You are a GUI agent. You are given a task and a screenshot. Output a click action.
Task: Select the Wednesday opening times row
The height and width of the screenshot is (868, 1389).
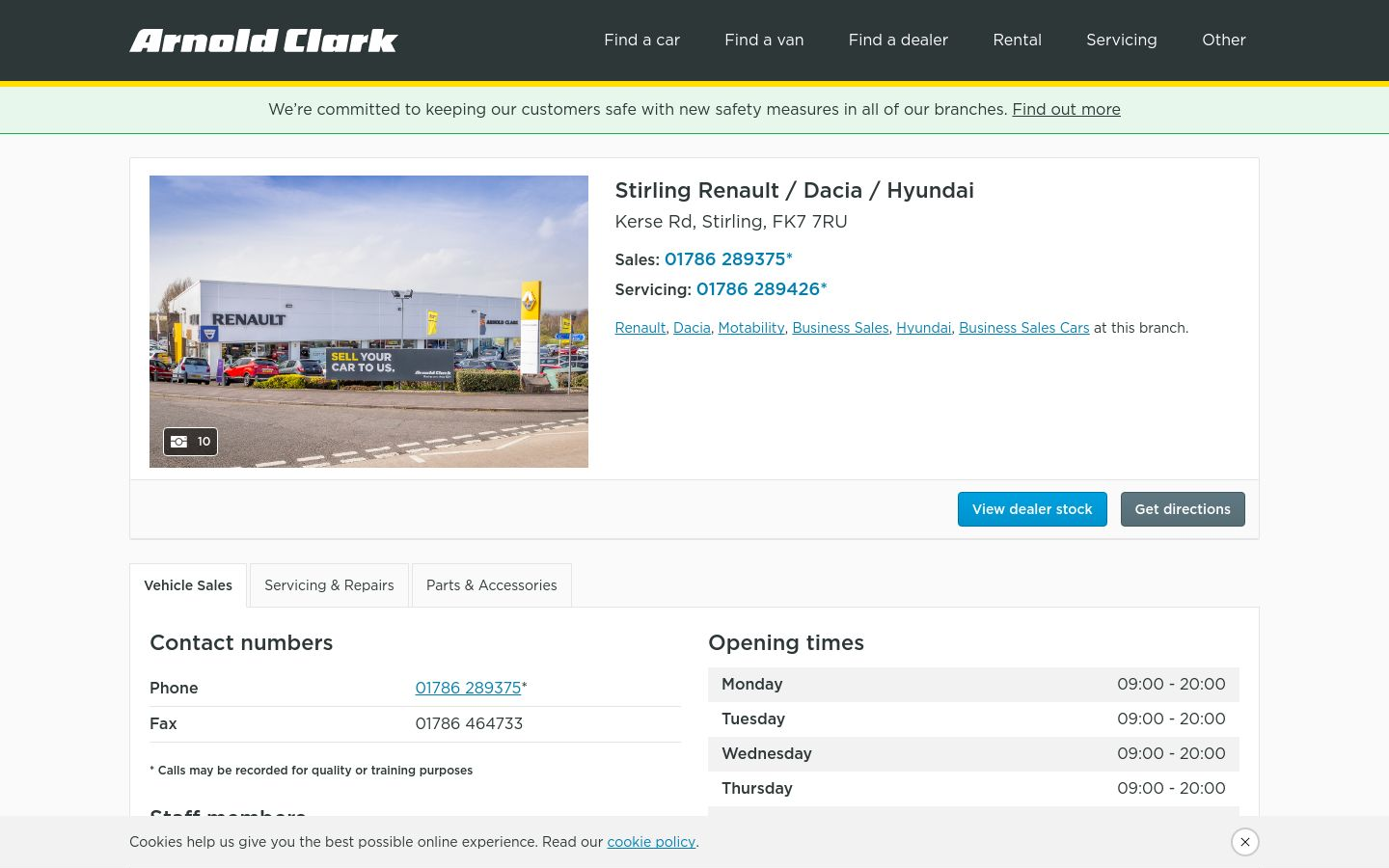pos(973,754)
